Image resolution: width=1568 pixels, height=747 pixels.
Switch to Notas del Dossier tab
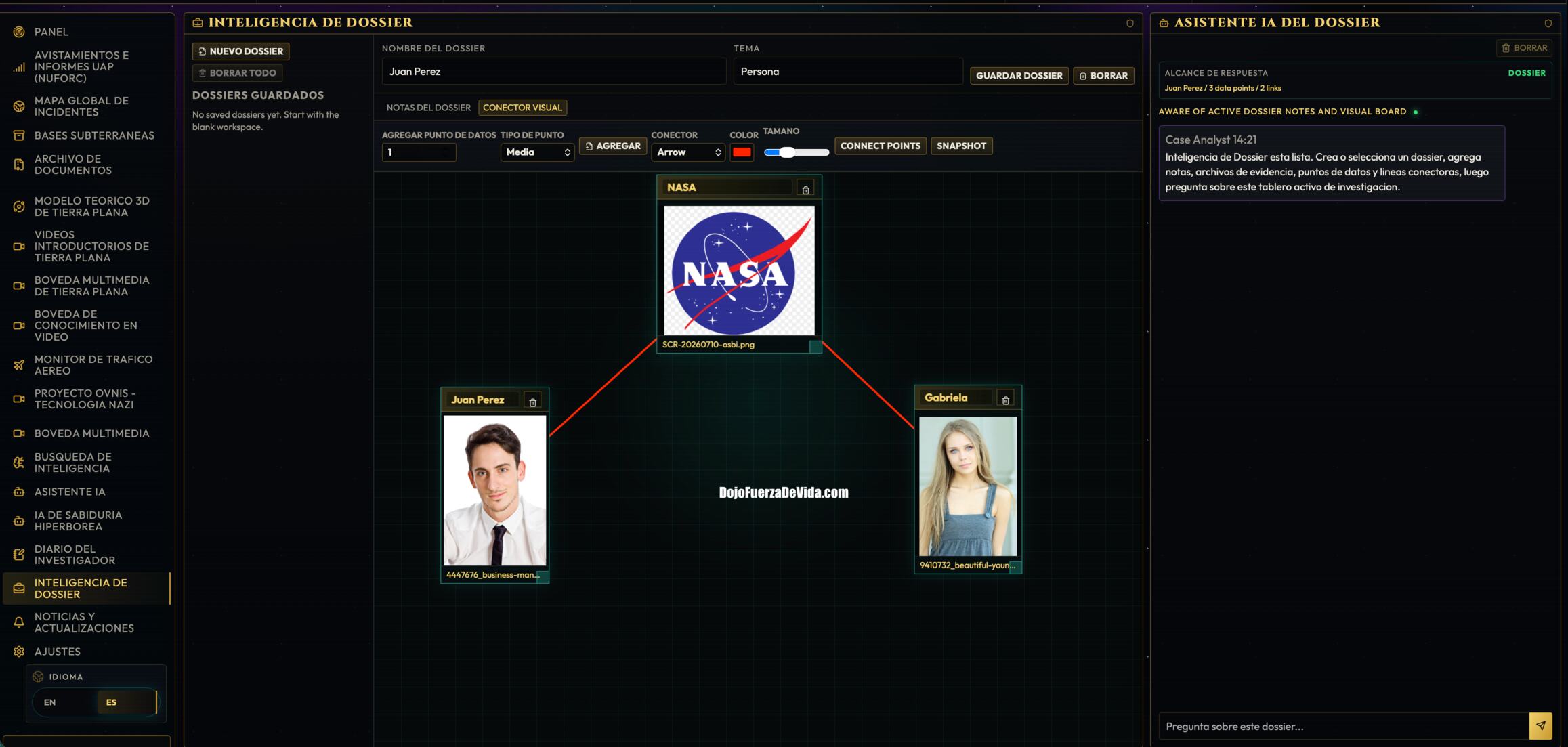(428, 108)
